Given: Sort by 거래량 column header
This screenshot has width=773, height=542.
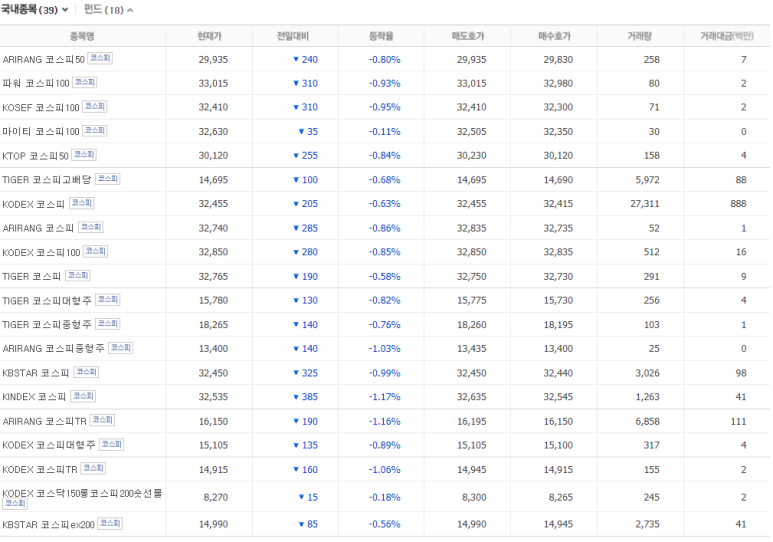Looking at the screenshot, I should tap(639, 36).
